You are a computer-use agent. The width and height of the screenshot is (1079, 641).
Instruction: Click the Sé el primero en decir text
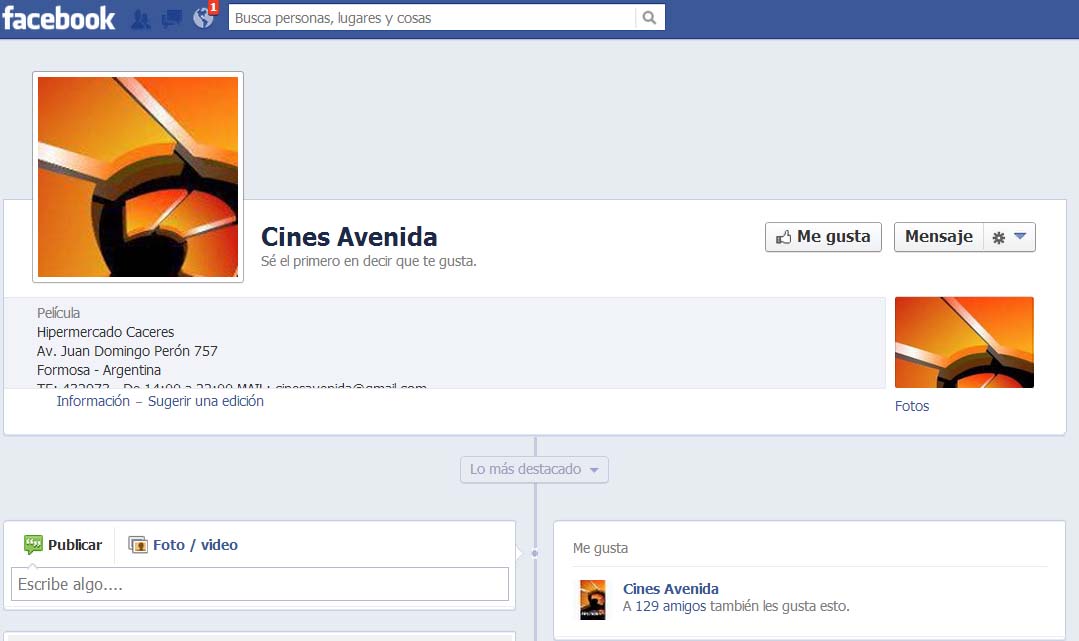(369, 262)
